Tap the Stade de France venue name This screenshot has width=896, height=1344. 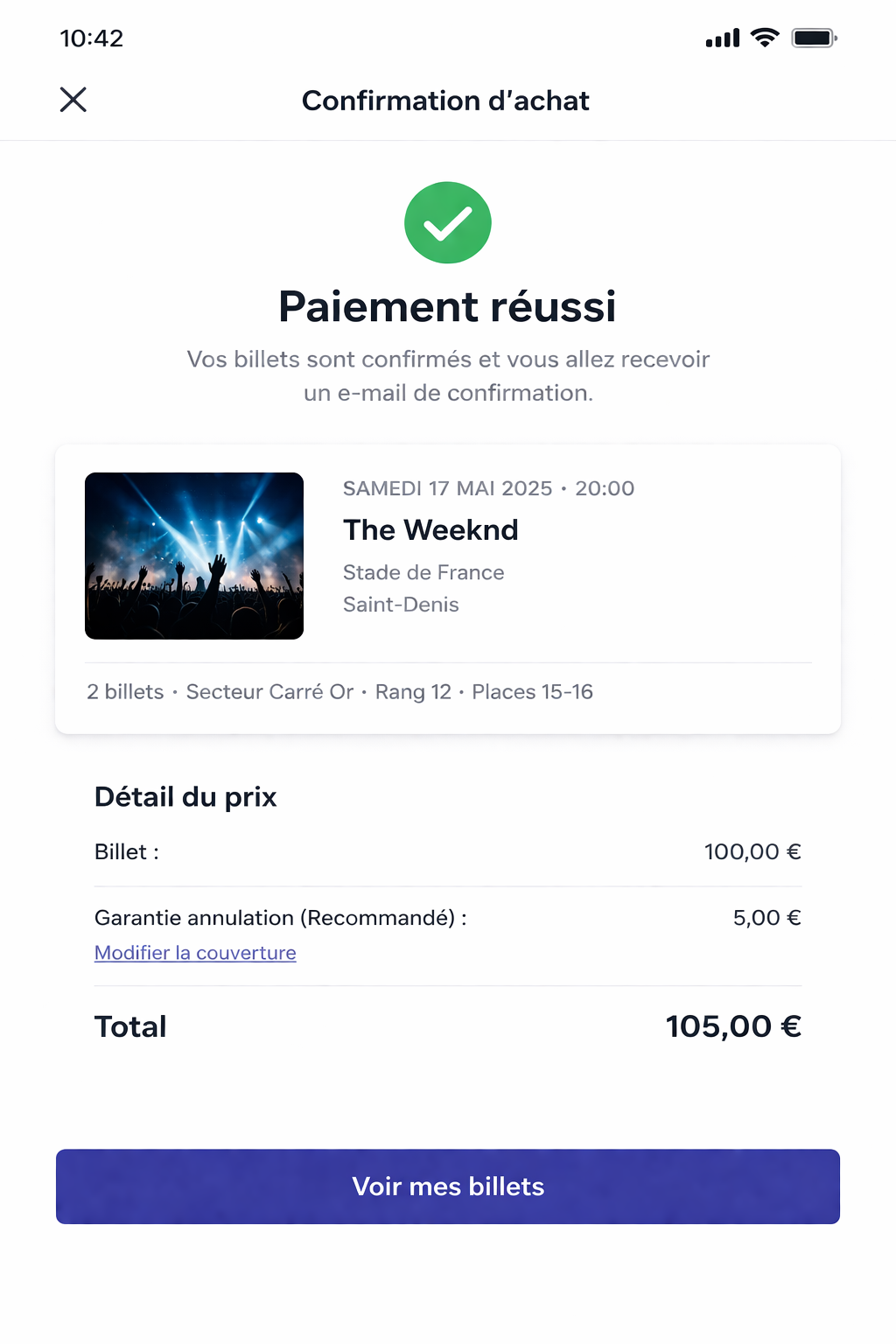(423, 572)
